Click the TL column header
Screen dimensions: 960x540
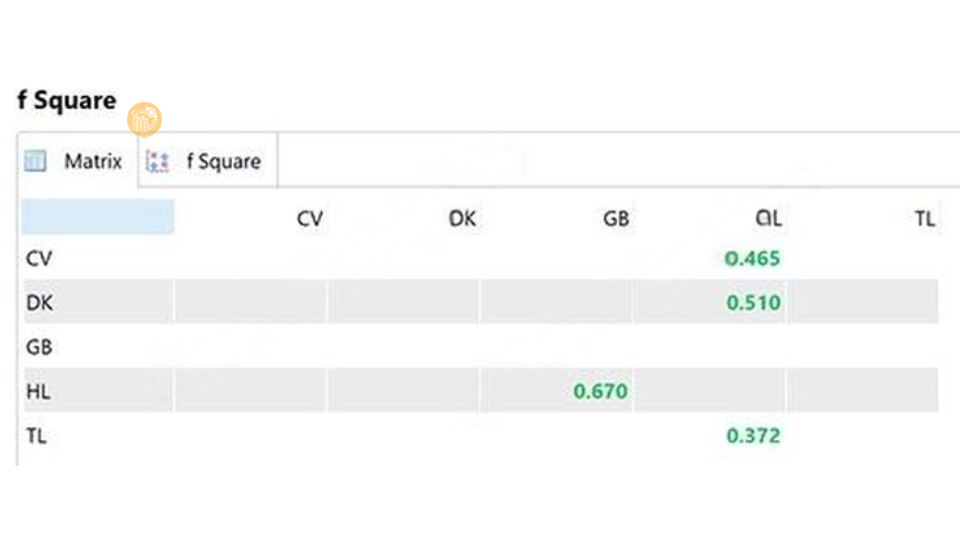tap(924, 219)
